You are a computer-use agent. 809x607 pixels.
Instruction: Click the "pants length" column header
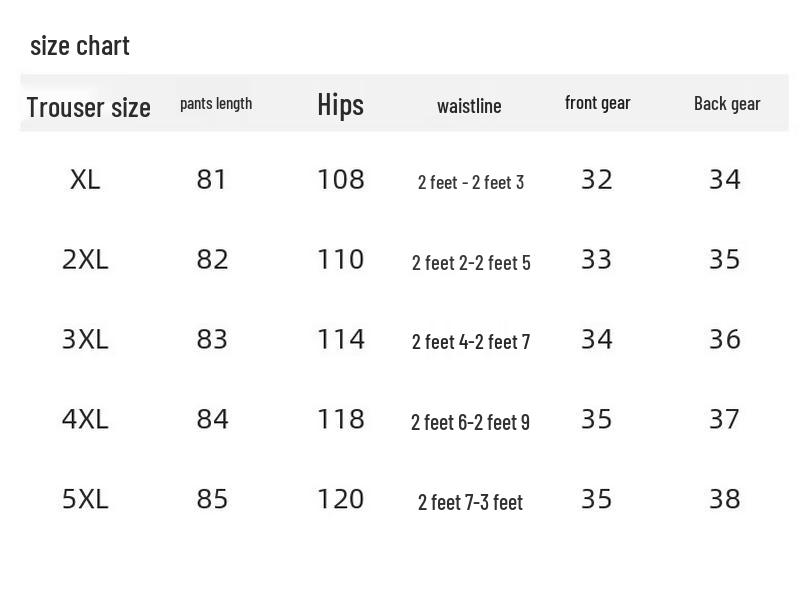[216, 103]
